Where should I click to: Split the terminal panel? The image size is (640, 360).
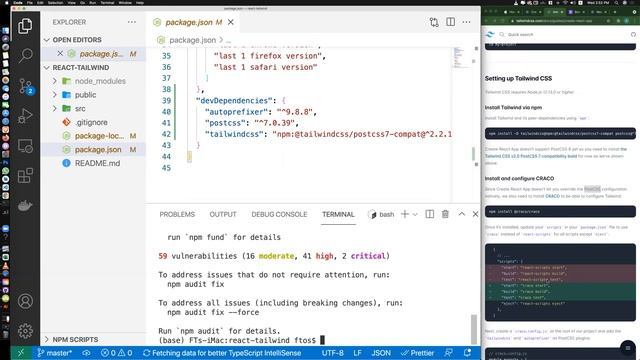430,214
